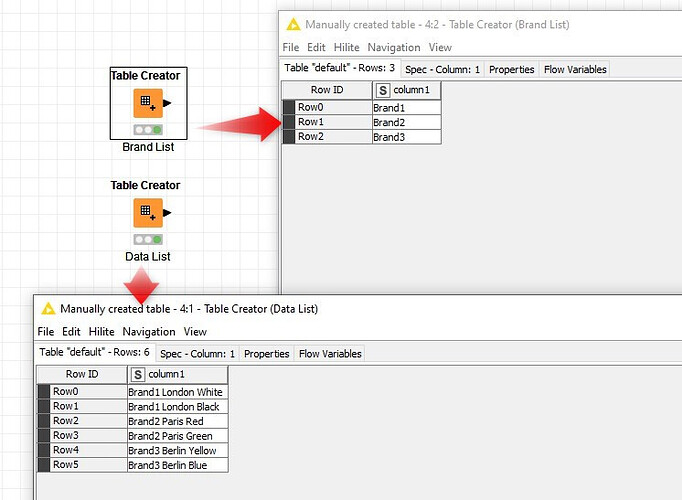Screen dimensions: 682x500
Task: Select Row2 in Data List table
Action: coord(82,421)
